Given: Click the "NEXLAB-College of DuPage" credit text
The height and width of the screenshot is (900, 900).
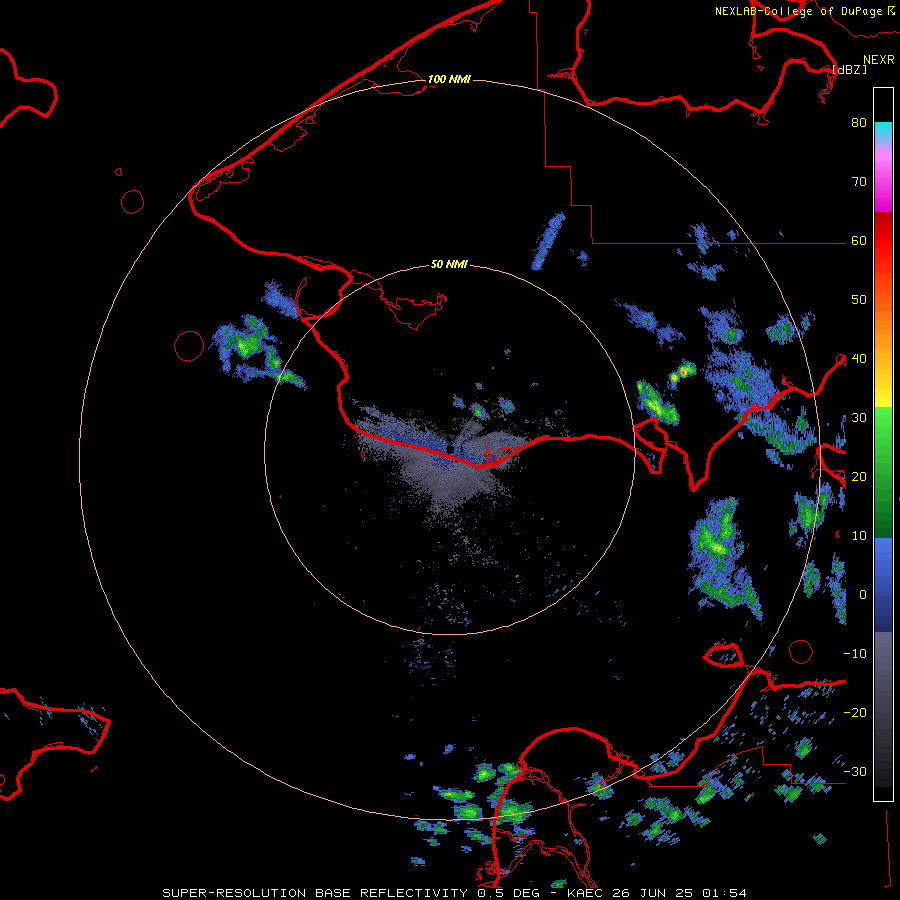Looking at the screenshot, I should (x=799, y=11).
